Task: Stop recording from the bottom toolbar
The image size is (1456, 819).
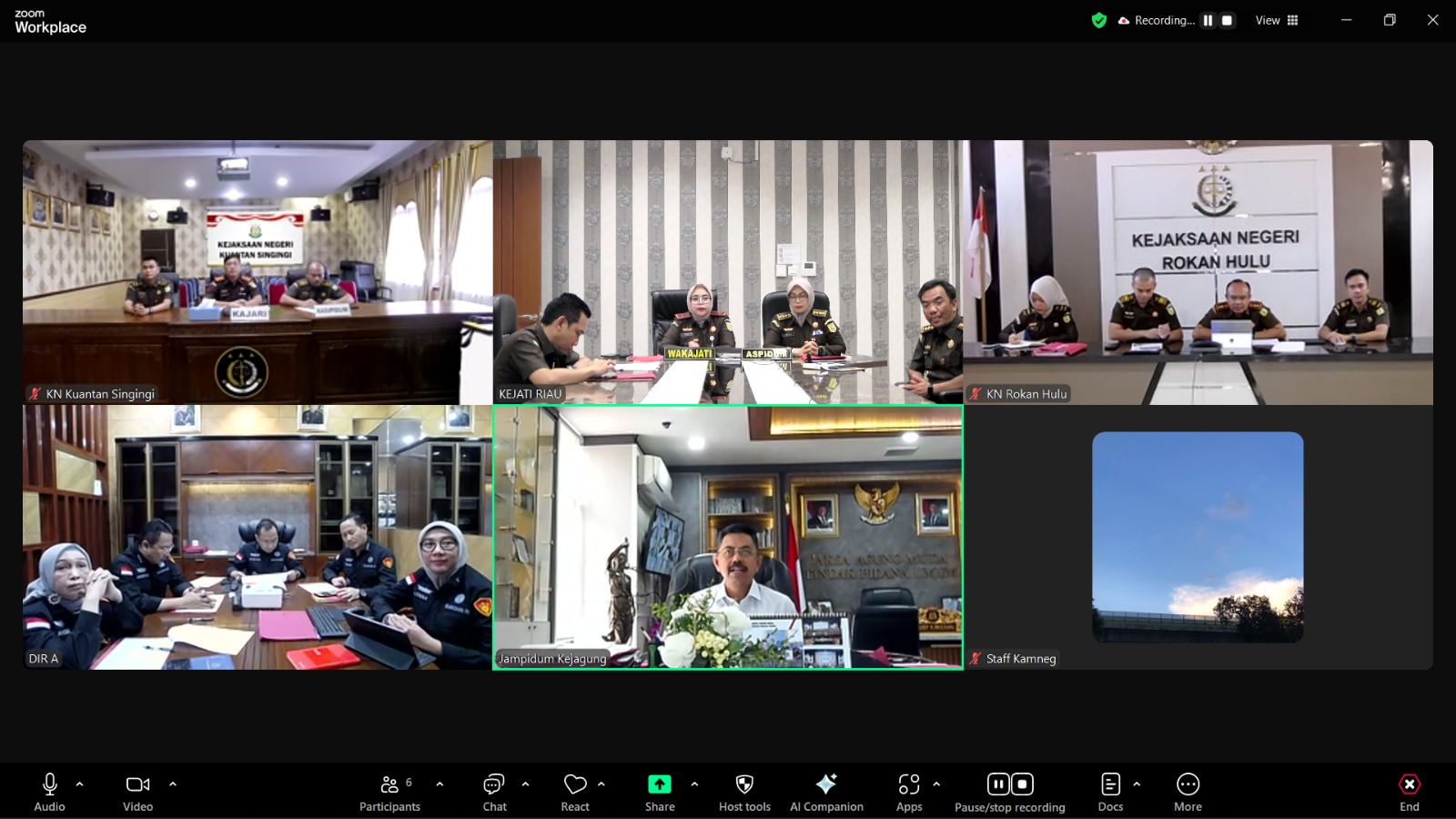Action: [1022, 784]
